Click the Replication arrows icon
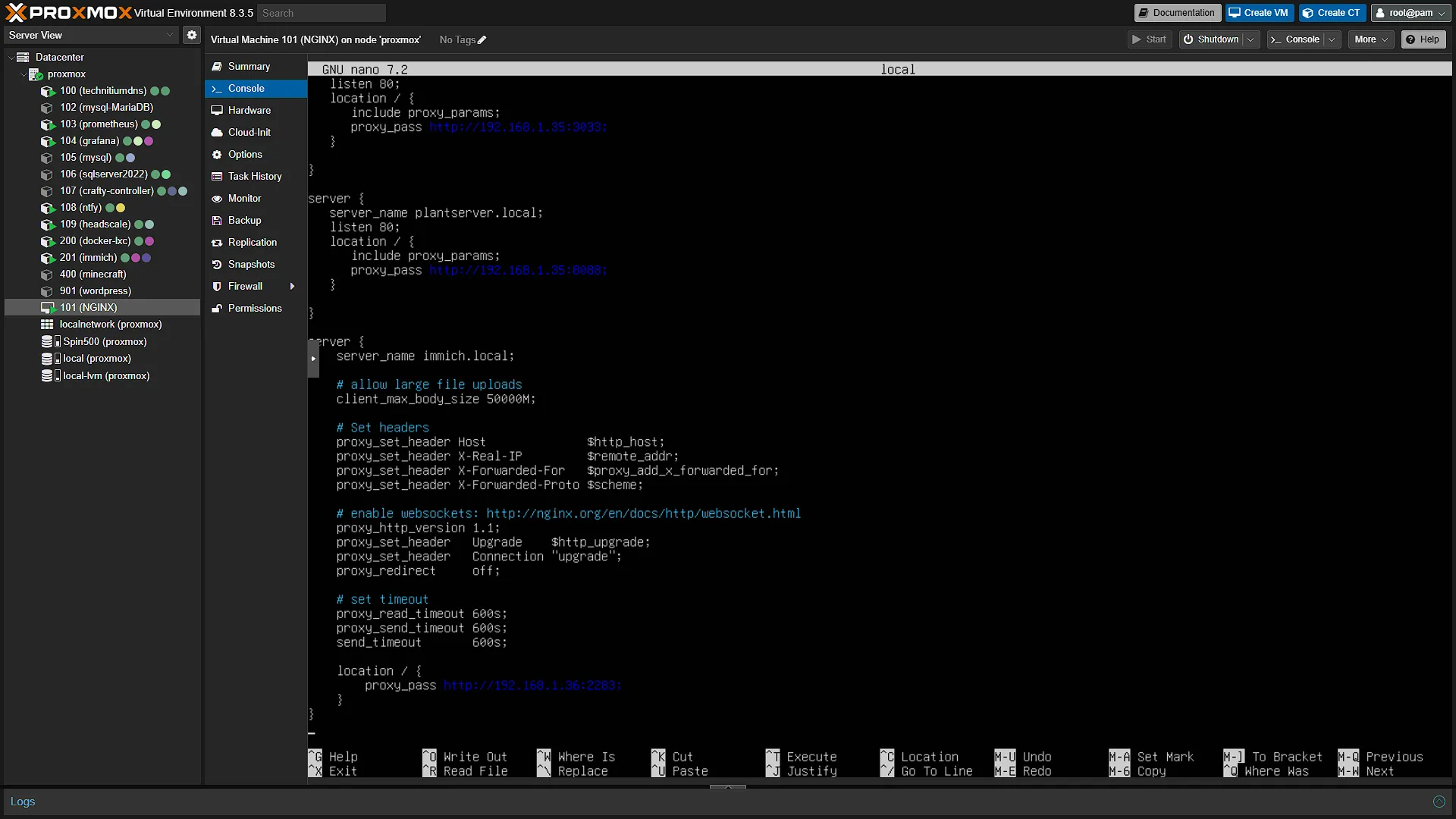 tap(217, 243)
